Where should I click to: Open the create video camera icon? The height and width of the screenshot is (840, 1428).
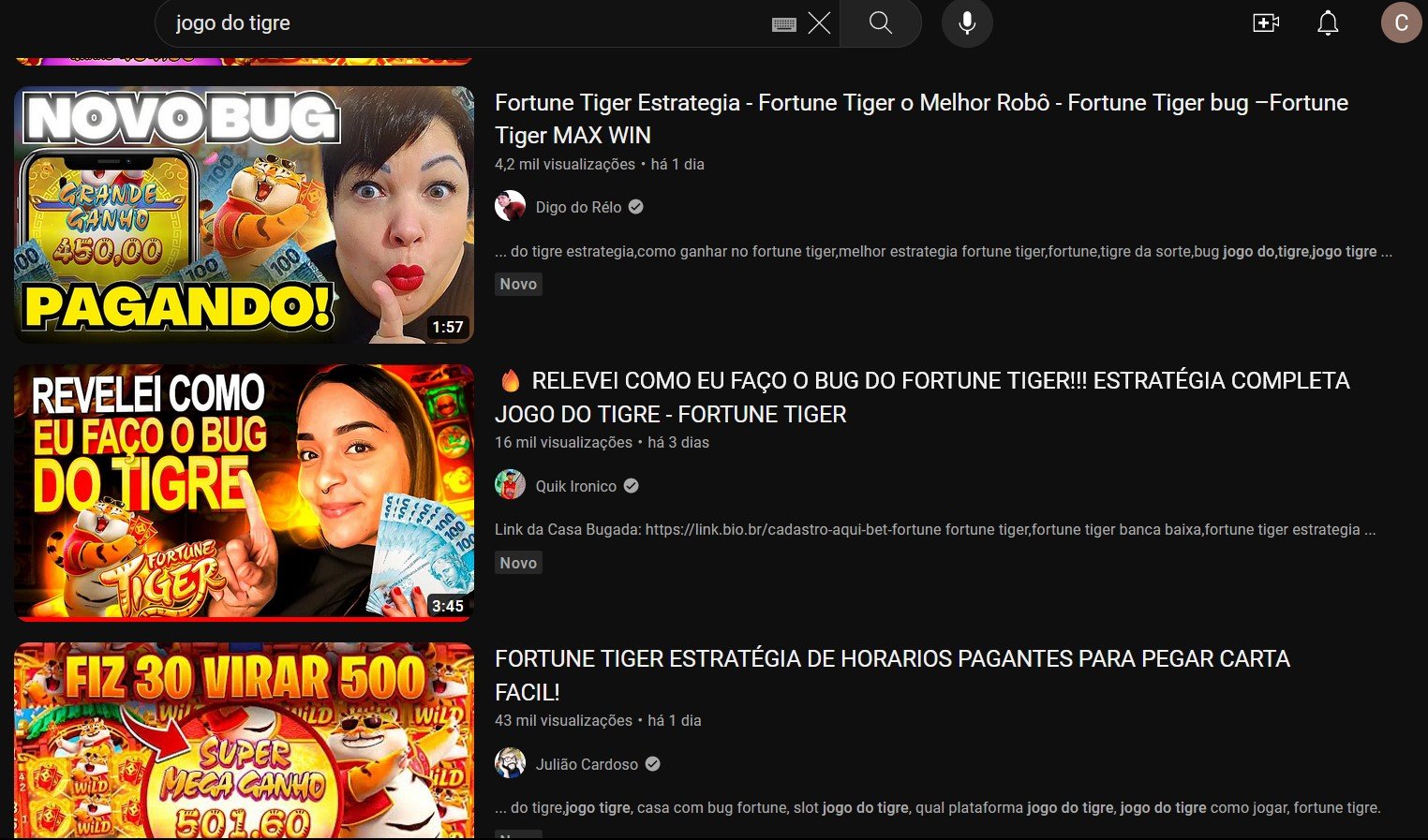1266,22
